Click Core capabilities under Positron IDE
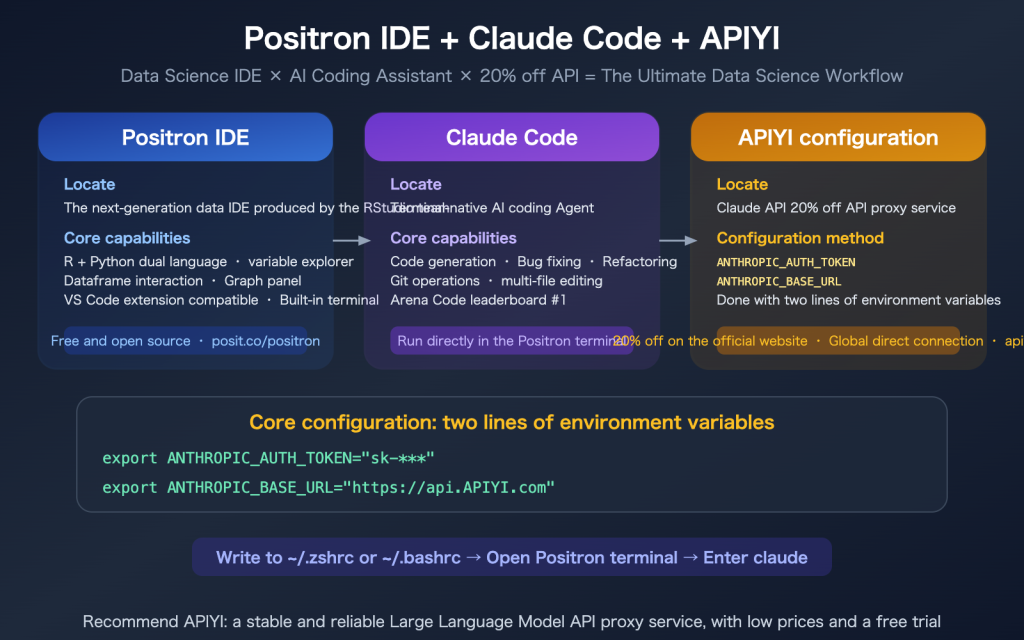Image resolution: width=1024 pixels, height=640 pixels. (x=127, y=238)
